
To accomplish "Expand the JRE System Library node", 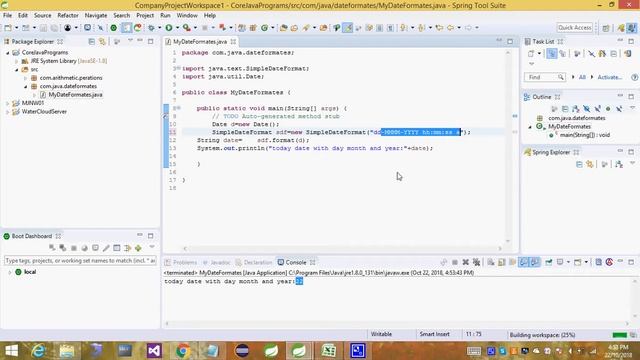I will click(17, 61).
